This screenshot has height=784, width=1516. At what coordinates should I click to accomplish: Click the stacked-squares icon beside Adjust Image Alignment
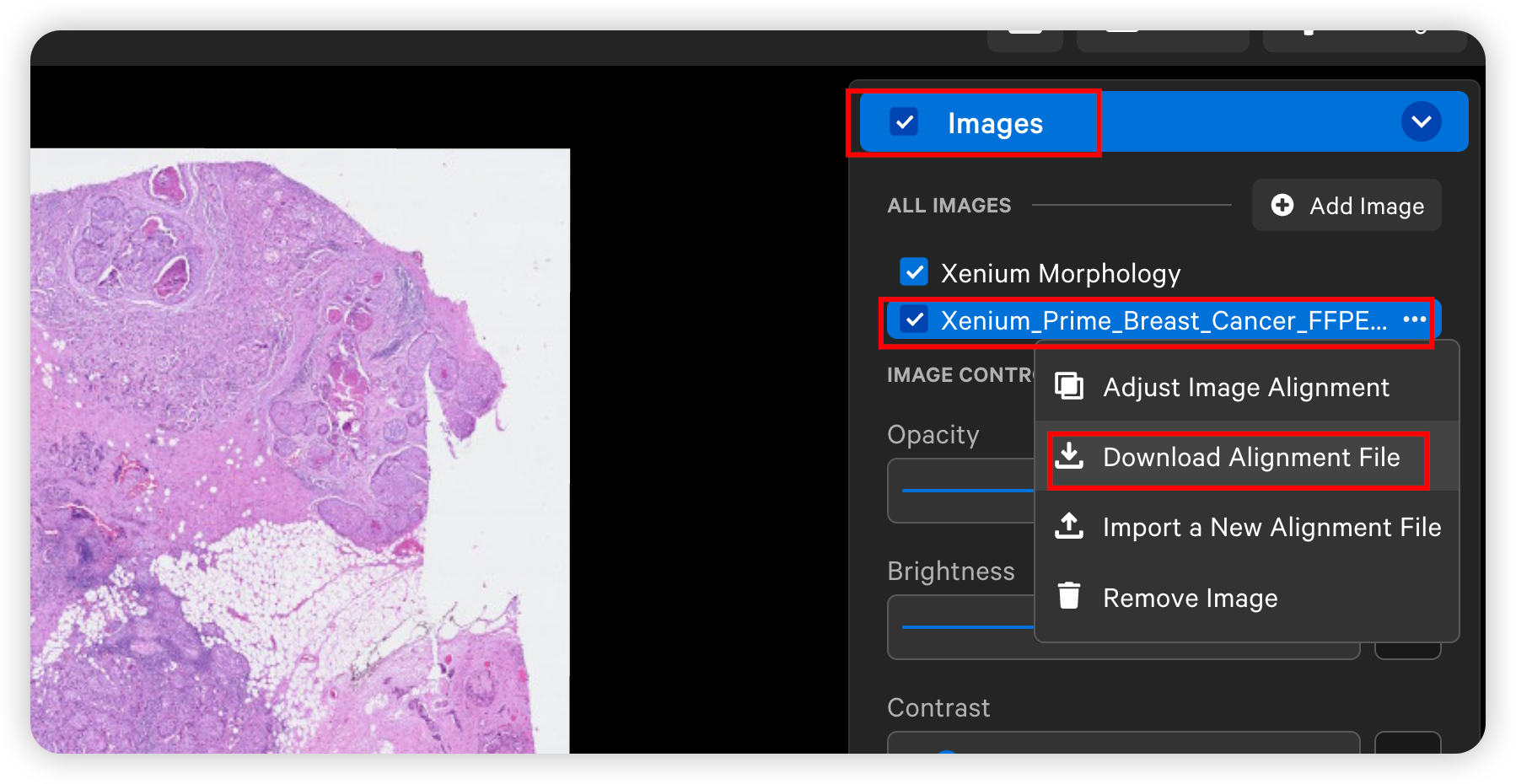1069,386
